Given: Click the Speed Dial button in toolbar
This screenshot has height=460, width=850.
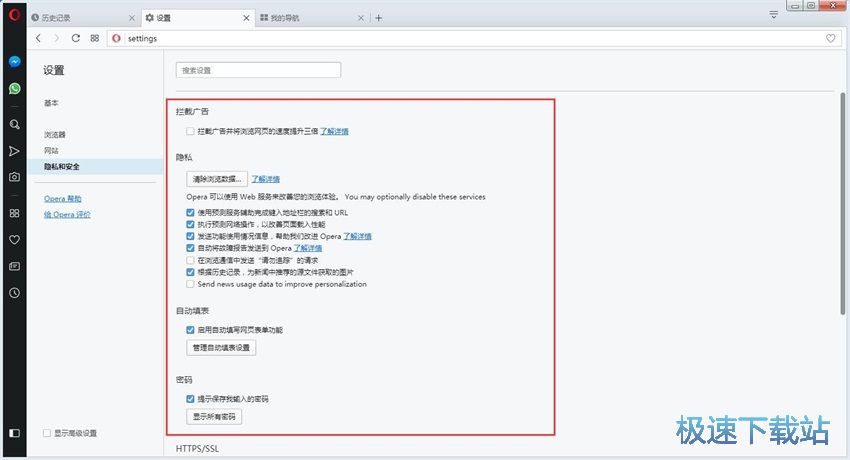Looking at the screenshot, I should tap(95, 38).
